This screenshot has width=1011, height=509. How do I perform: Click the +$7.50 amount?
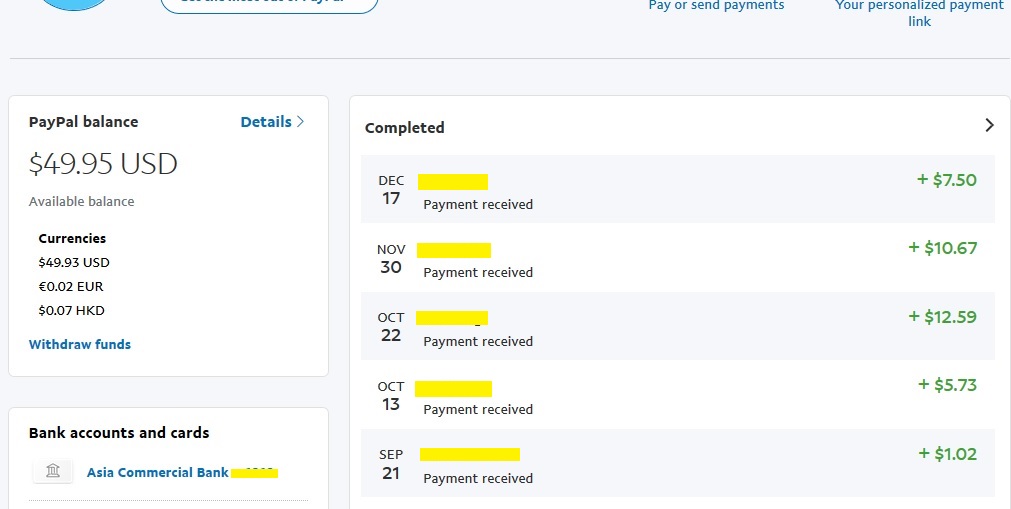point(946,180)
